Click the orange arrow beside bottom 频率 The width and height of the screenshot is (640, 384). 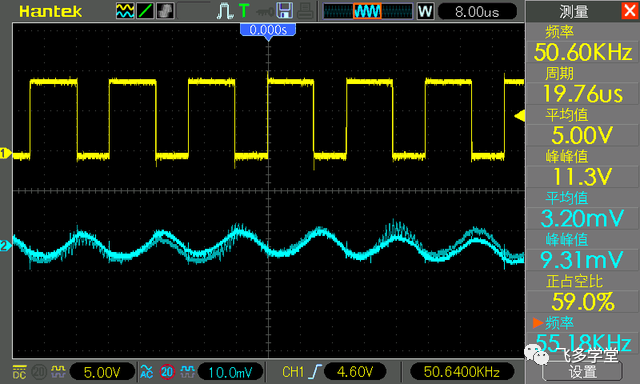point(538,323)
